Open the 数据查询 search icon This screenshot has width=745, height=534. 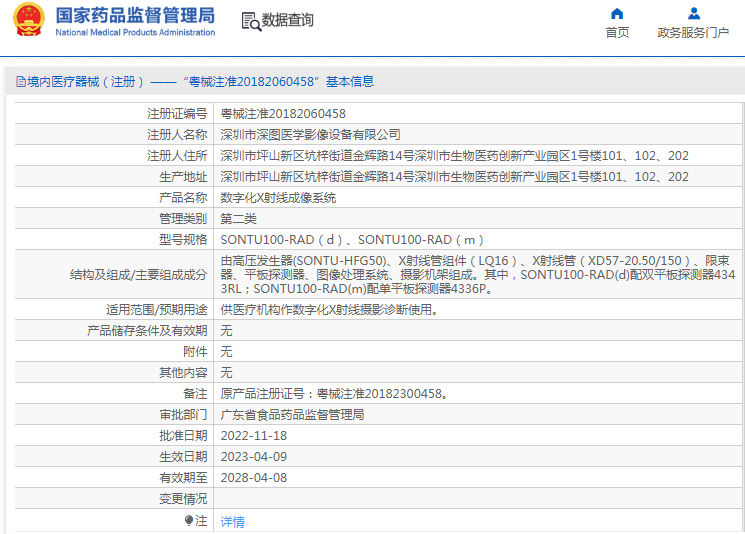click(251, 22)
